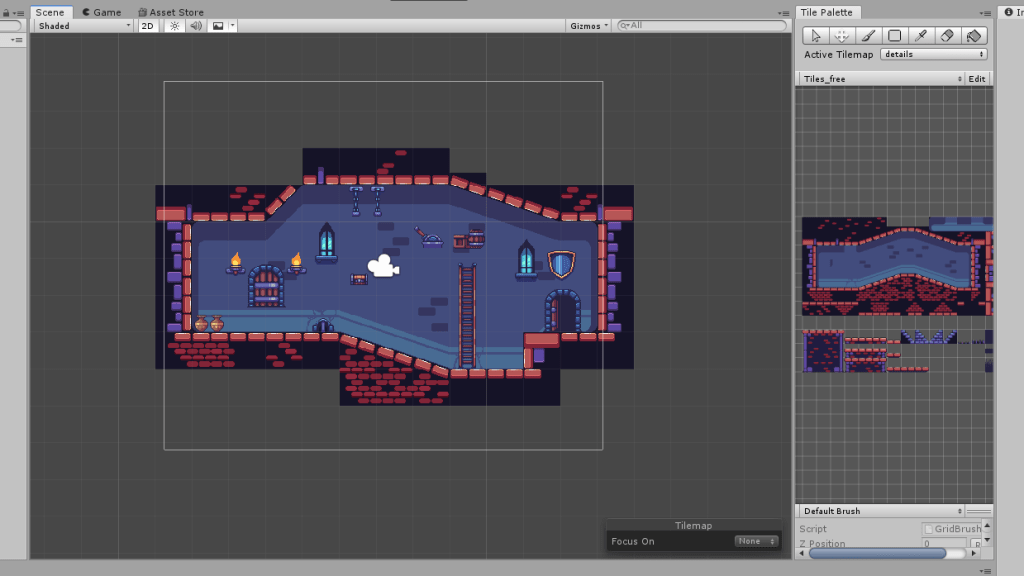Image resolution: width=1024 pixels, height=576 pixels.
Task: Toggle scene audio speaker icon
Action: click(196, 26)
